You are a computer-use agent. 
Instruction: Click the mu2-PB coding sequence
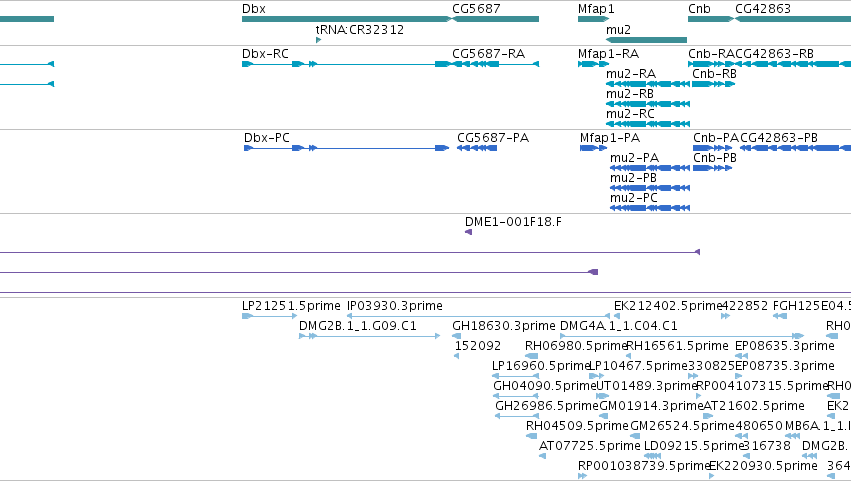(650, 188)
